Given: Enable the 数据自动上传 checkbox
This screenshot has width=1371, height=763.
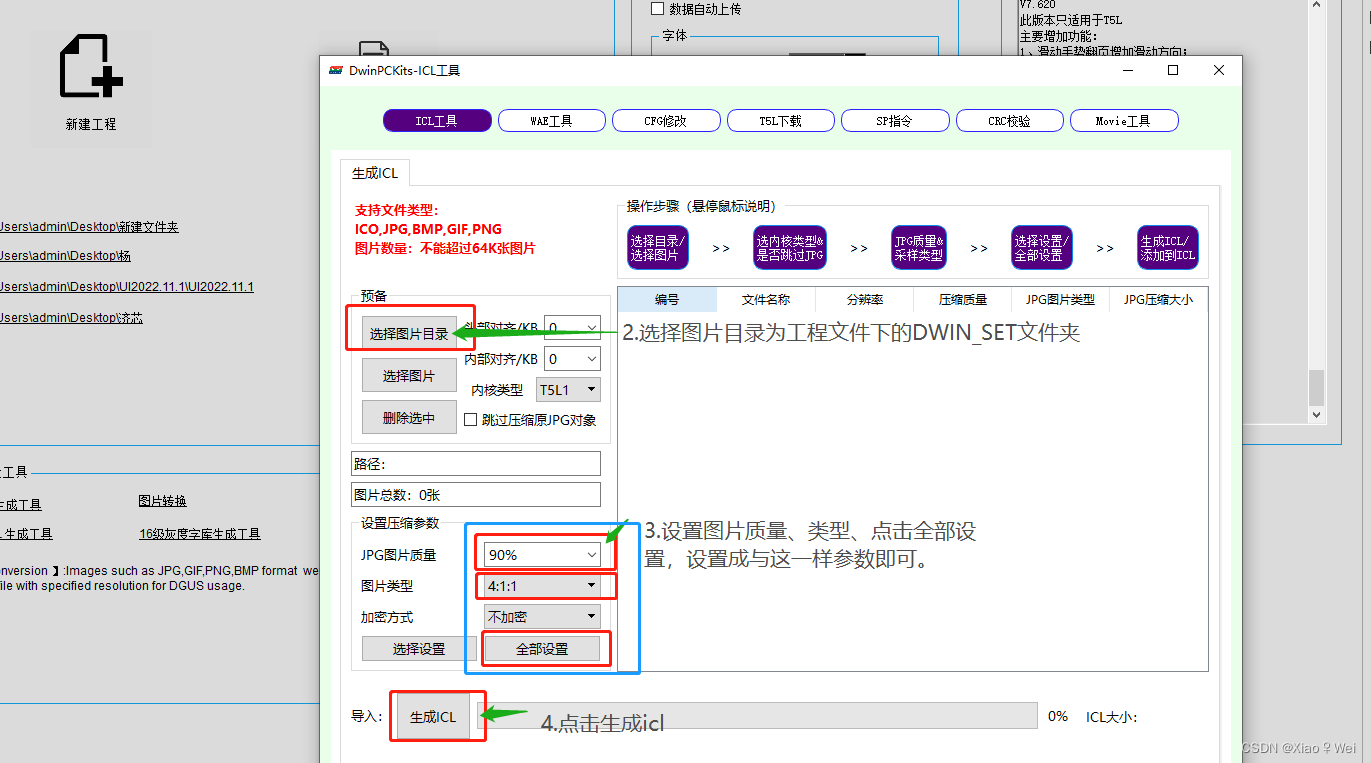Looking at the screenshot, I should pyautogui.click(x=657, y=9).
